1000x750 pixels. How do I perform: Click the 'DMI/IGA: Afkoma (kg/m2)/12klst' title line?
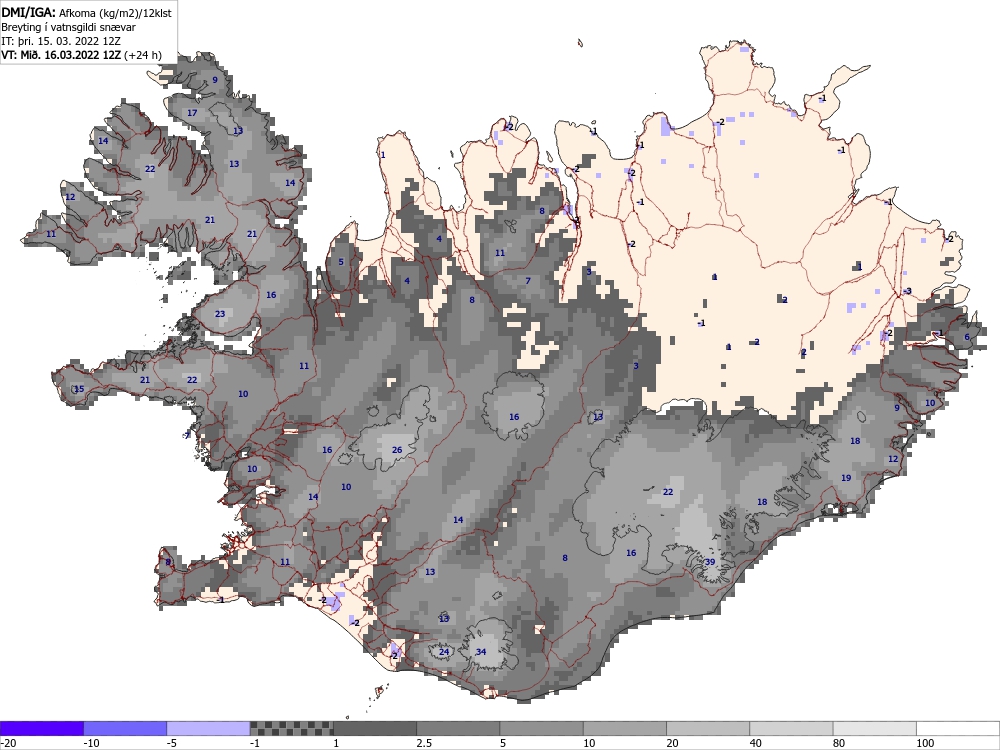pyautogui.click(x=86, y=13)
